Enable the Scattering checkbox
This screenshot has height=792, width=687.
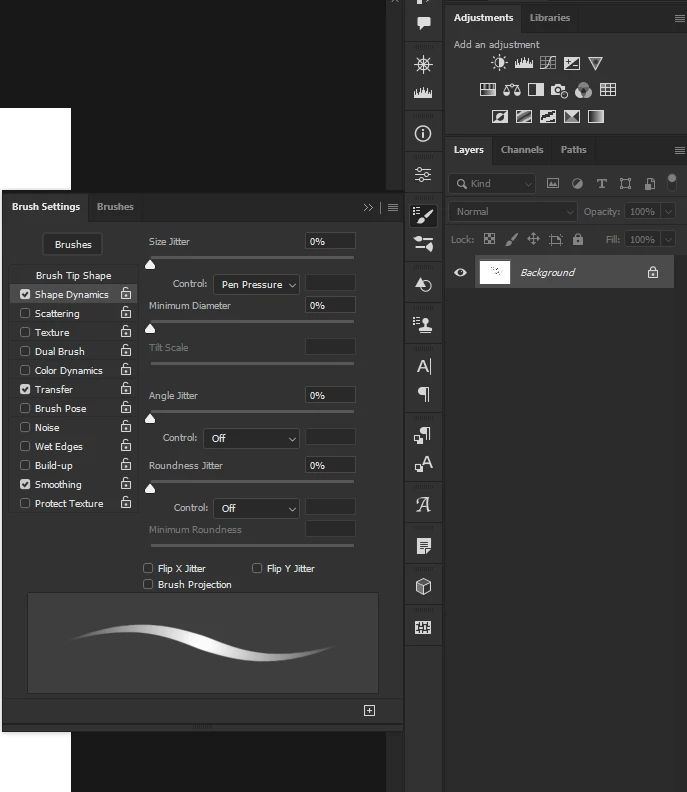click(25, 313)
